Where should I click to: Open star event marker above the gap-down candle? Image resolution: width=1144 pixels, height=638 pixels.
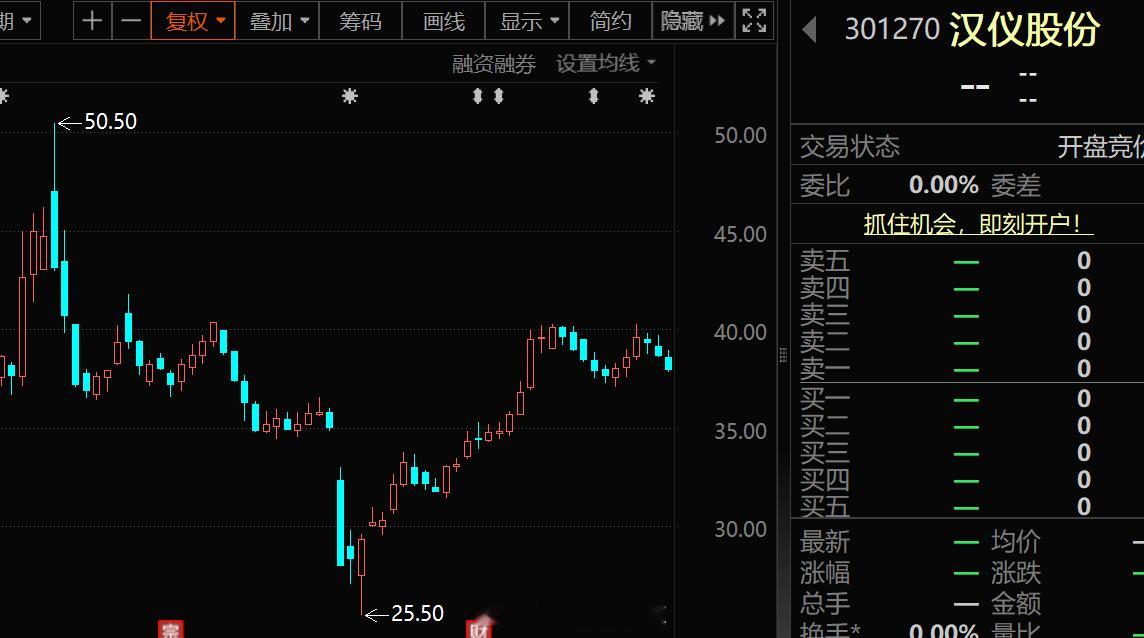(349, 96)
